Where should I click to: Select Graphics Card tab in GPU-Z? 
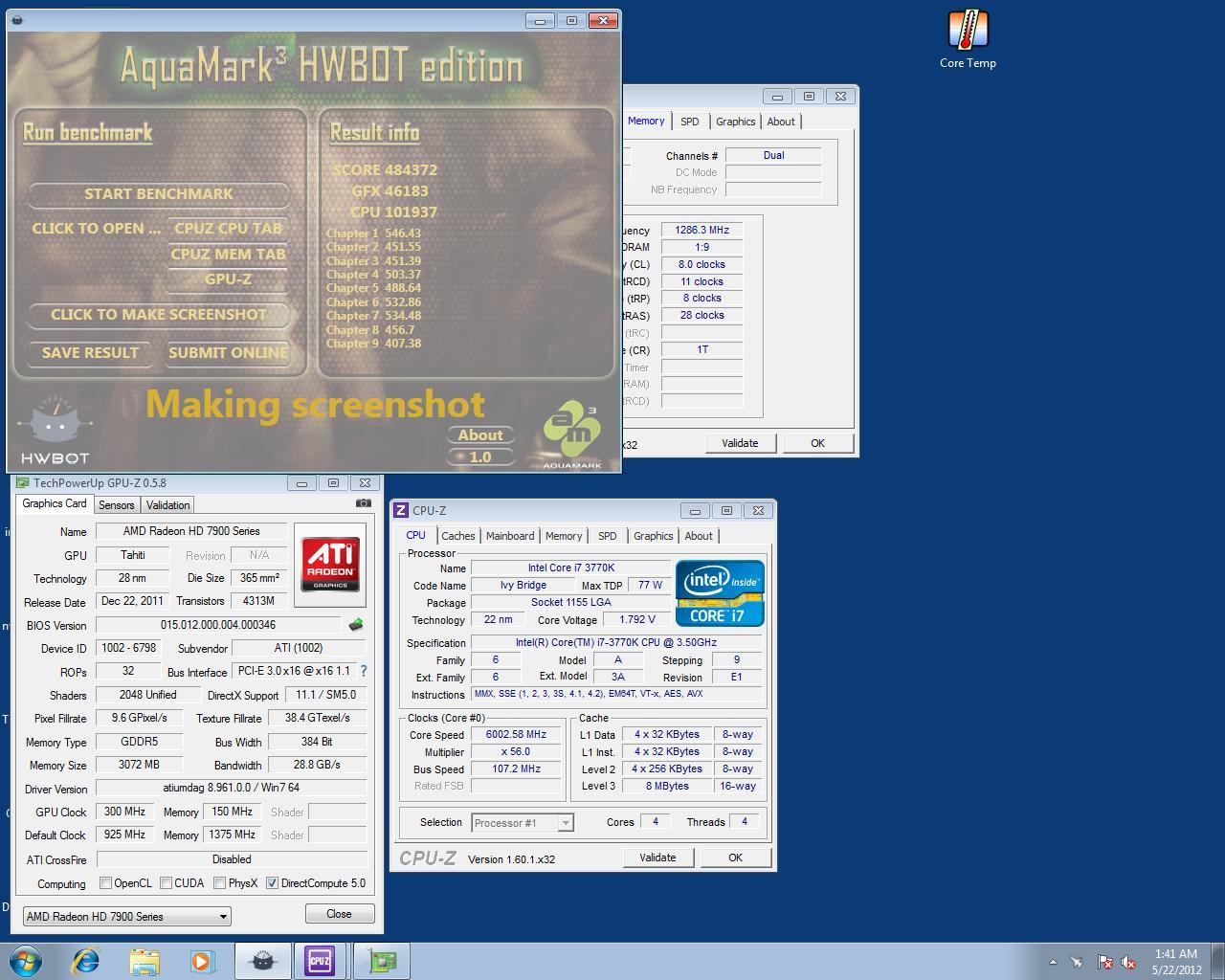coord(55,503)
